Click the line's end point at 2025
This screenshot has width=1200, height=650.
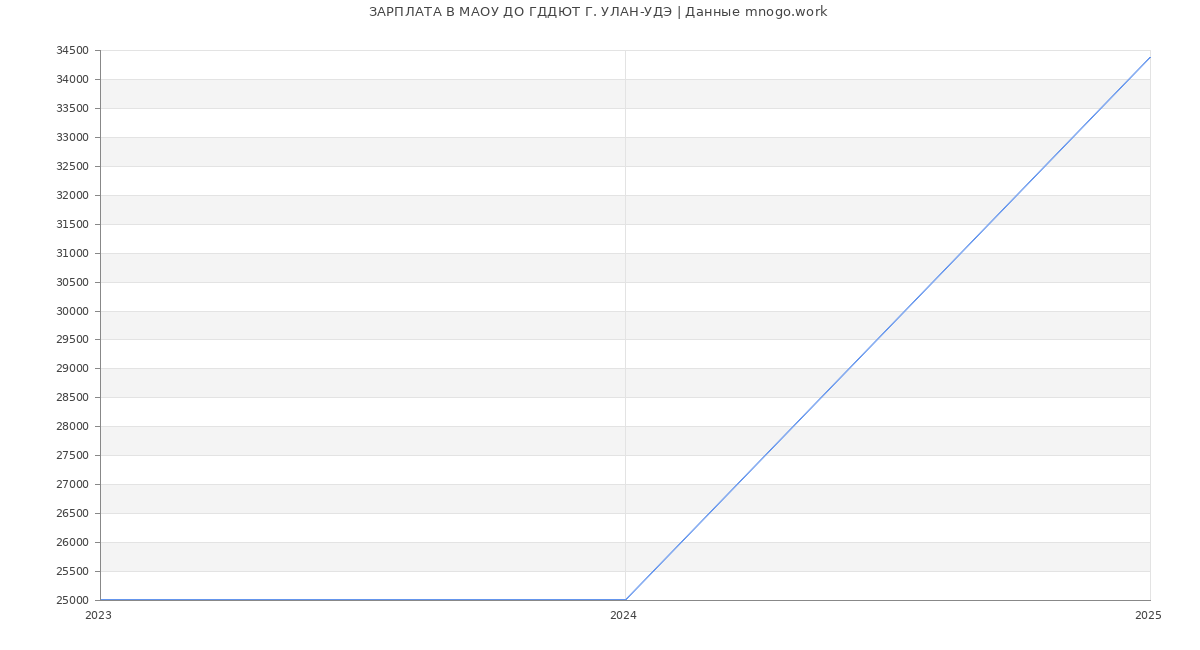(x=1150, y=57)
